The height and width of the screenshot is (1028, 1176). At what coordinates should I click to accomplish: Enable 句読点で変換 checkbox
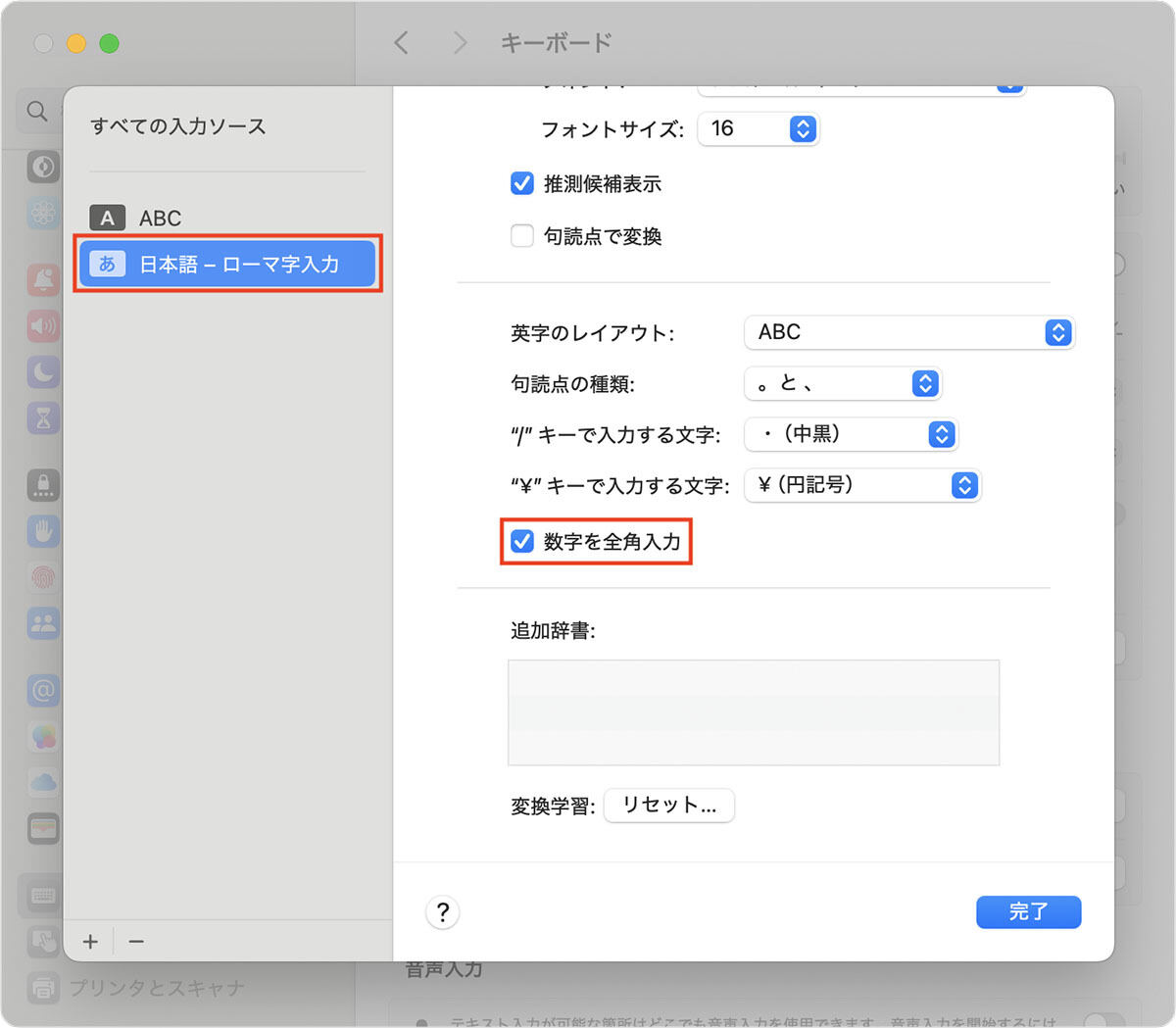click(x=522, y=235)
